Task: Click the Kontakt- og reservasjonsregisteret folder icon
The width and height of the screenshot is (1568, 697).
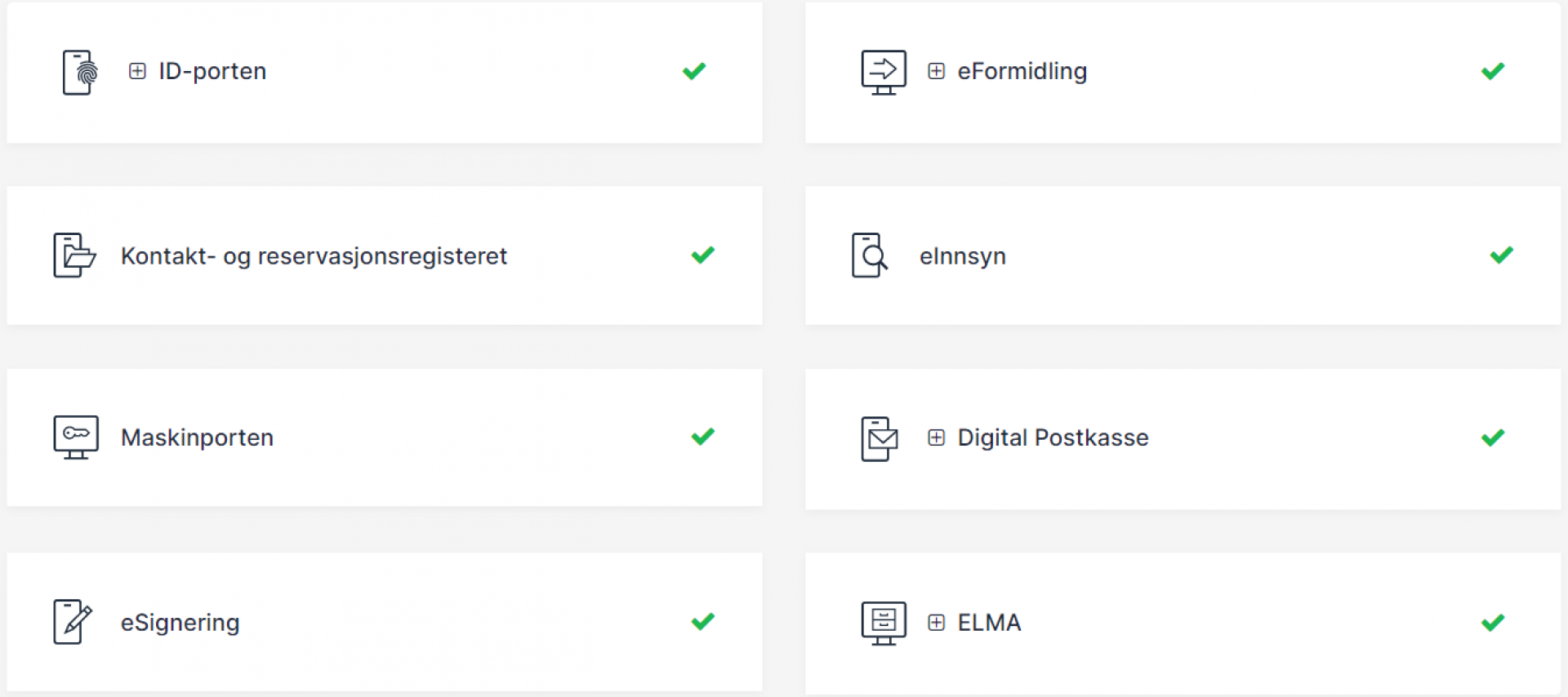Action: click(x=74, y=255)
